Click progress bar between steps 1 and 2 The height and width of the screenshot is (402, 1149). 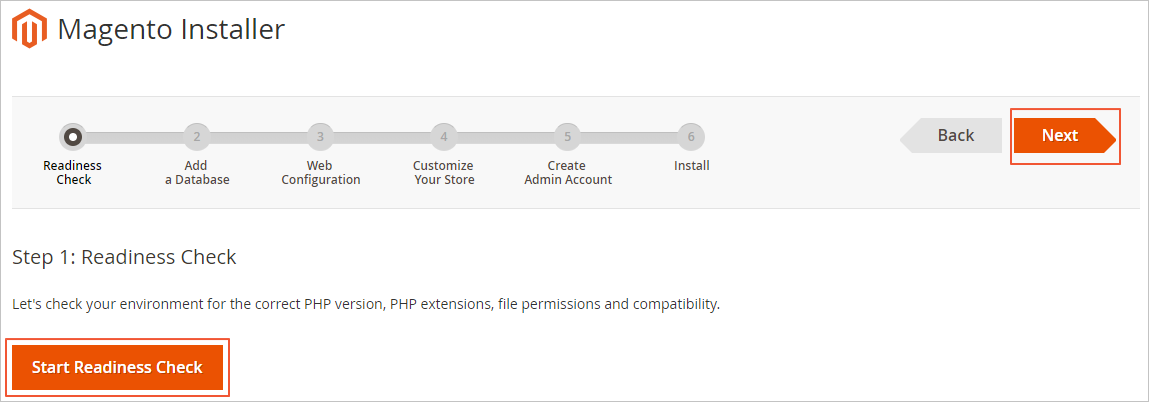[135, 136]
